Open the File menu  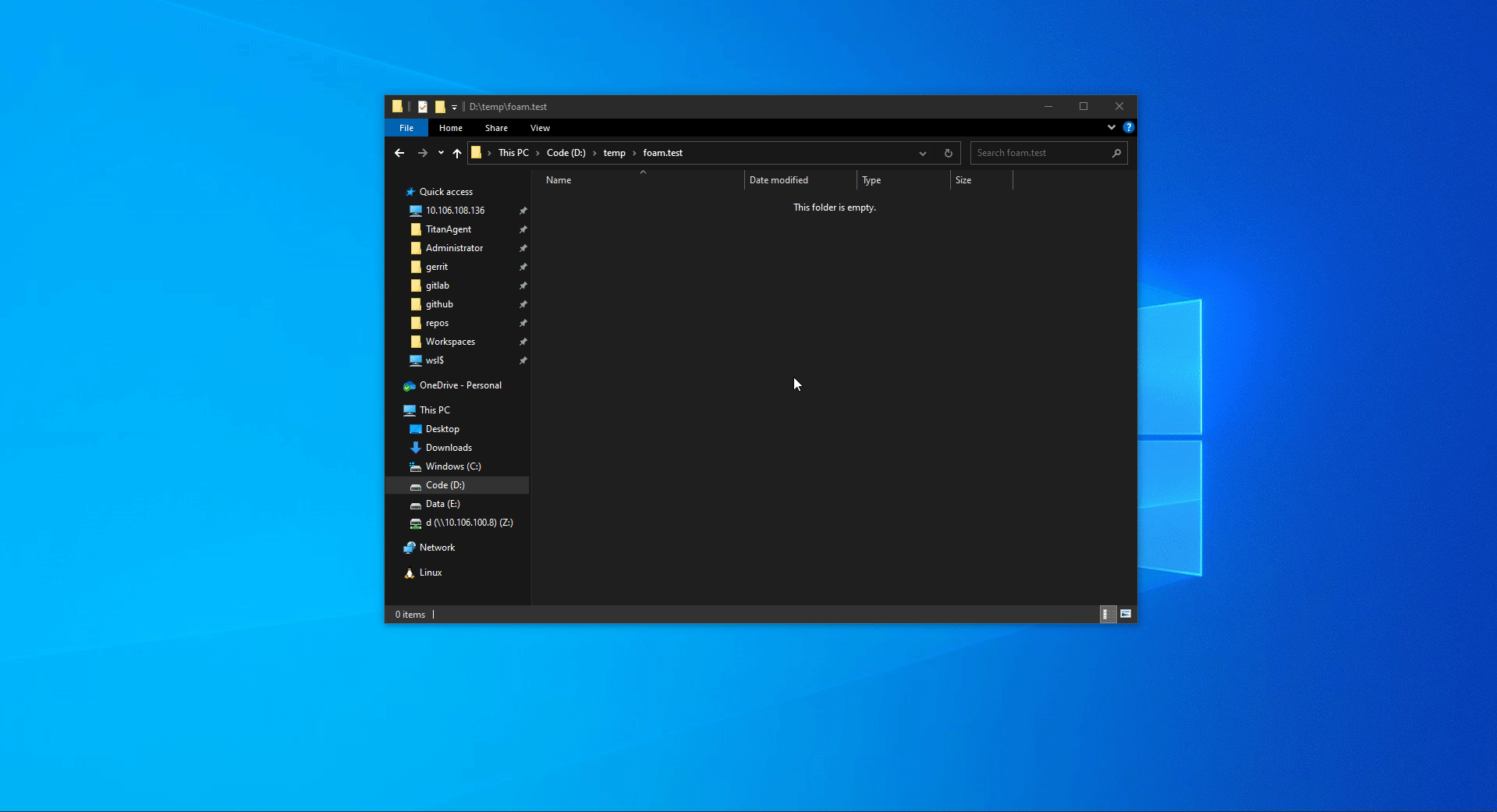pos(406,128)
